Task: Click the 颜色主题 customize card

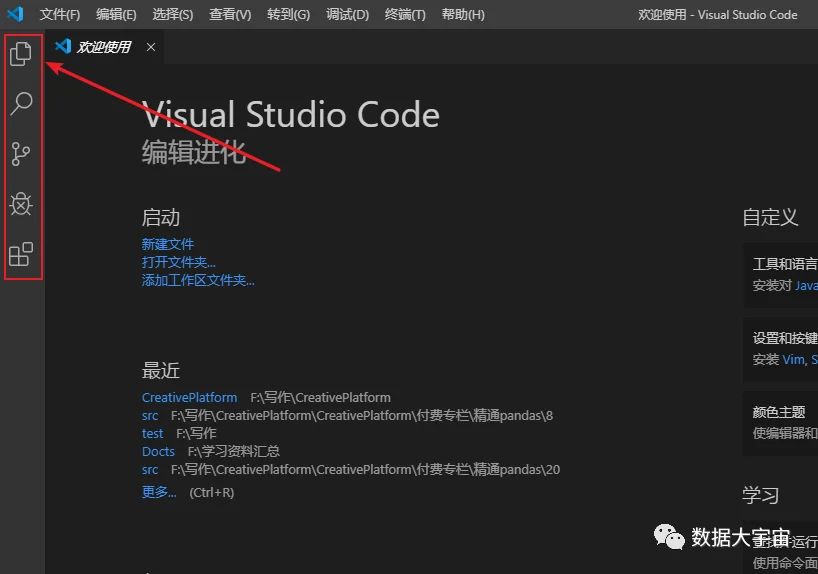Action: pos(780,423)
